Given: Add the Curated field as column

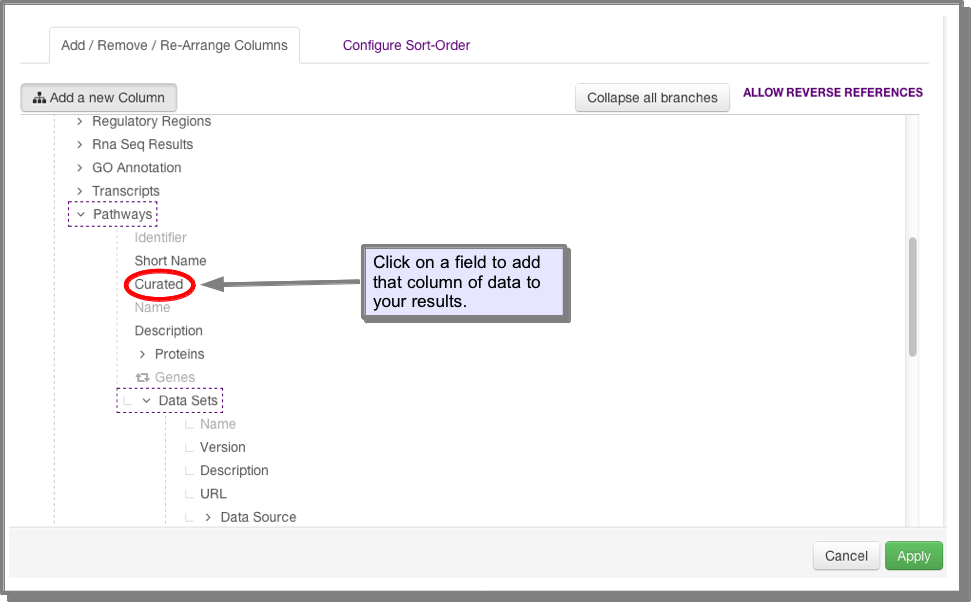Looking at the screenshot, I should [x=159, y=284].
